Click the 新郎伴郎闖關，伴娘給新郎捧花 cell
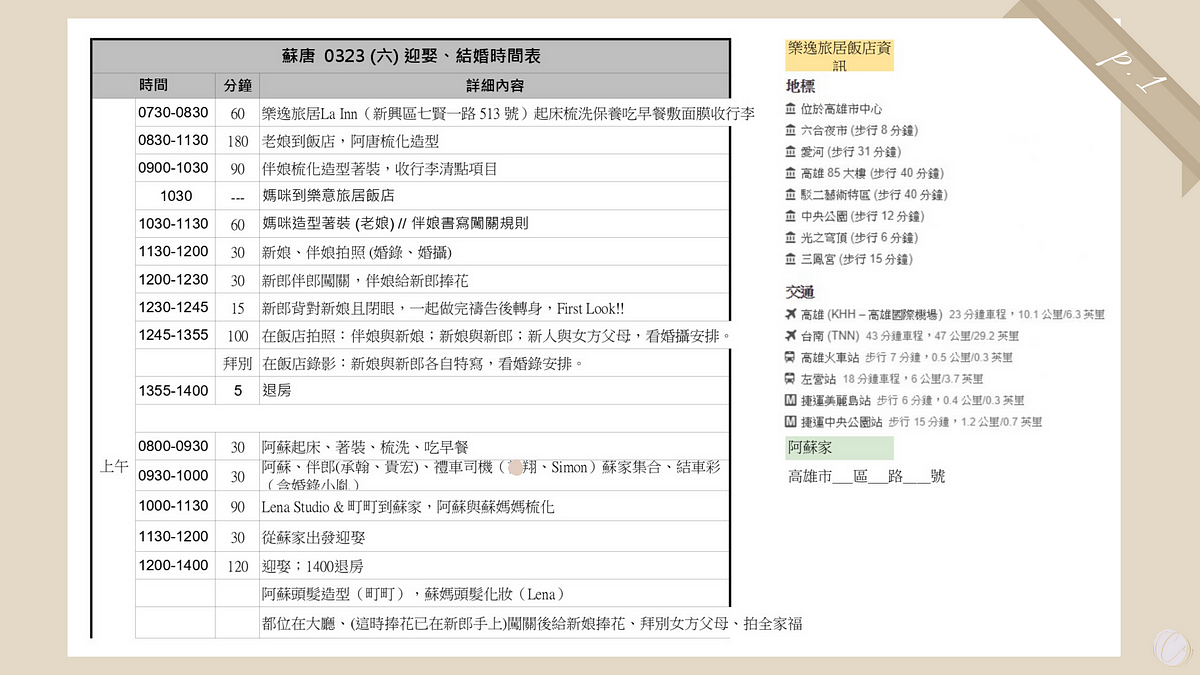 (x=494, y=280)
